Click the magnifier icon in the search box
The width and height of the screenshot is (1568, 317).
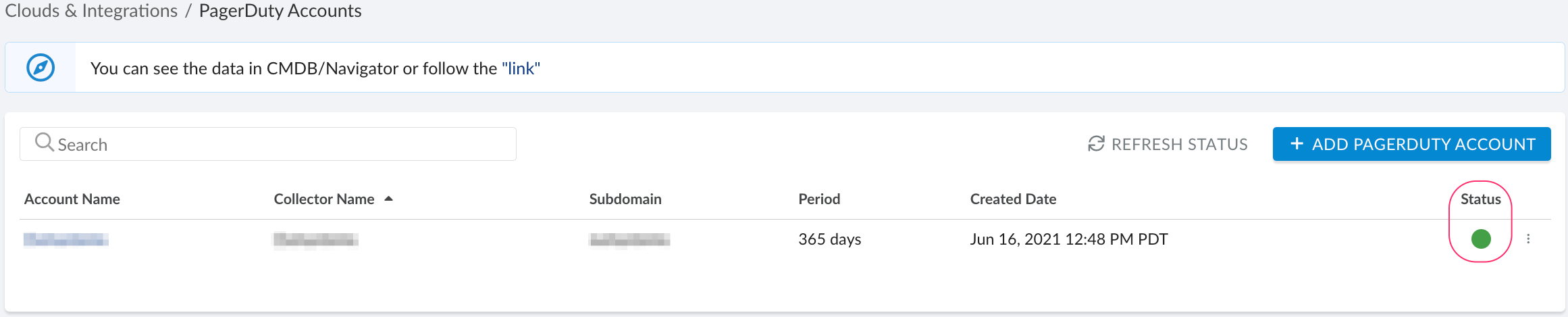click(x=44, y=143)
